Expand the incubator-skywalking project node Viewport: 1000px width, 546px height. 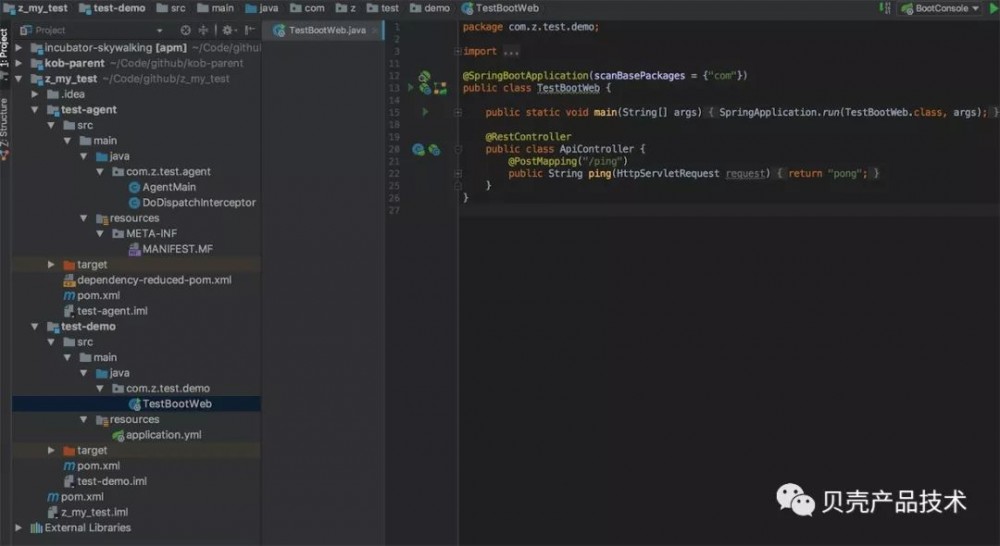18,48
